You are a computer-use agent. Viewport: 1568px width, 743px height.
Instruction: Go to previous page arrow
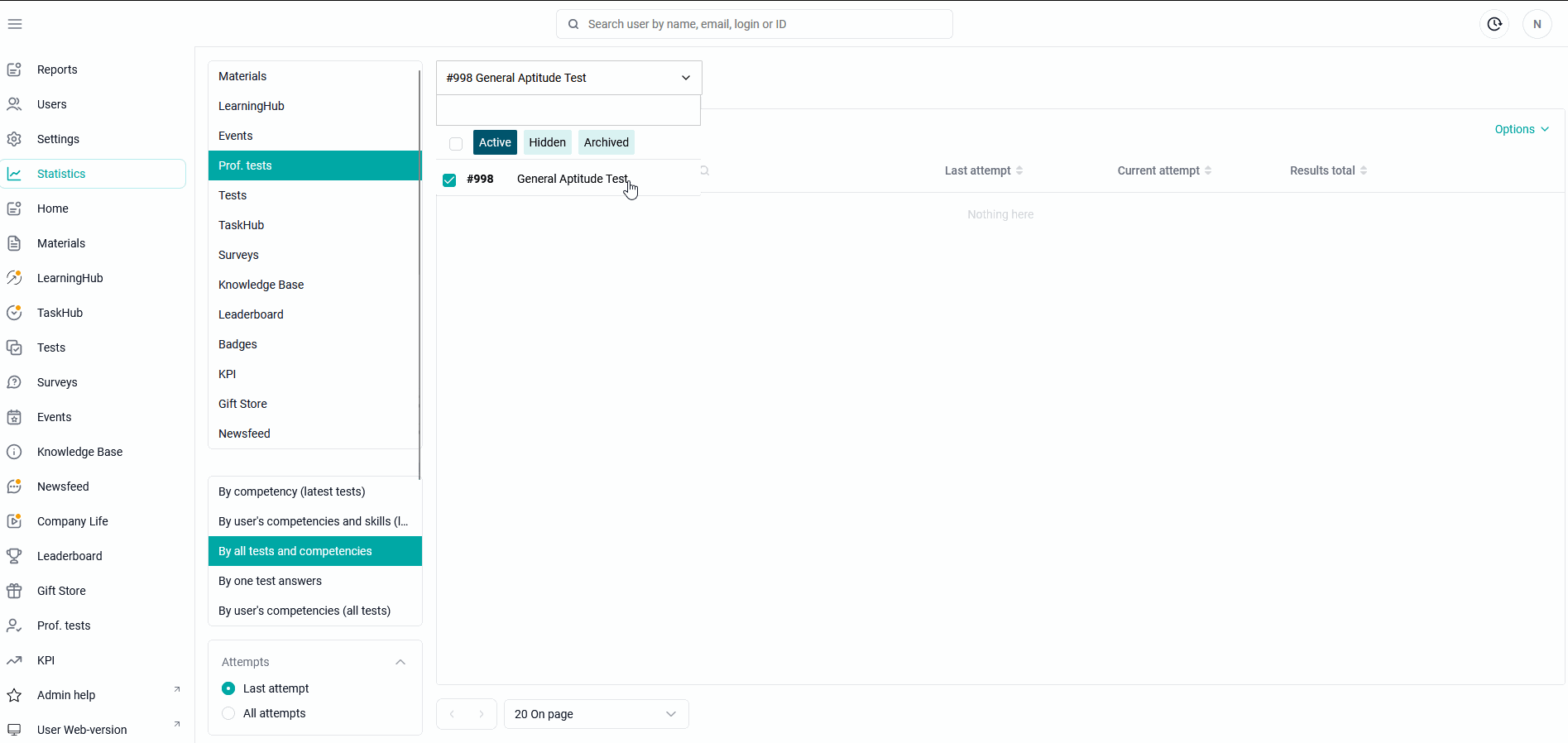tap(452, 714)
